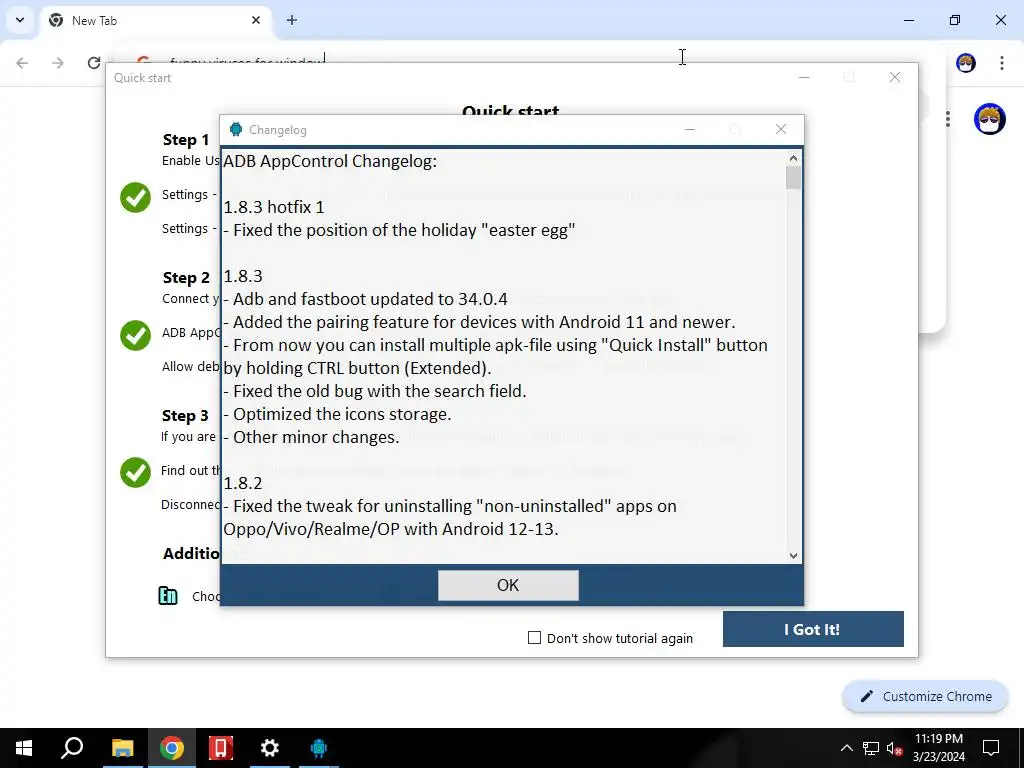
Task: Click line 'Fixed the position of the holiday easter egg'
Action: (399, 230)
